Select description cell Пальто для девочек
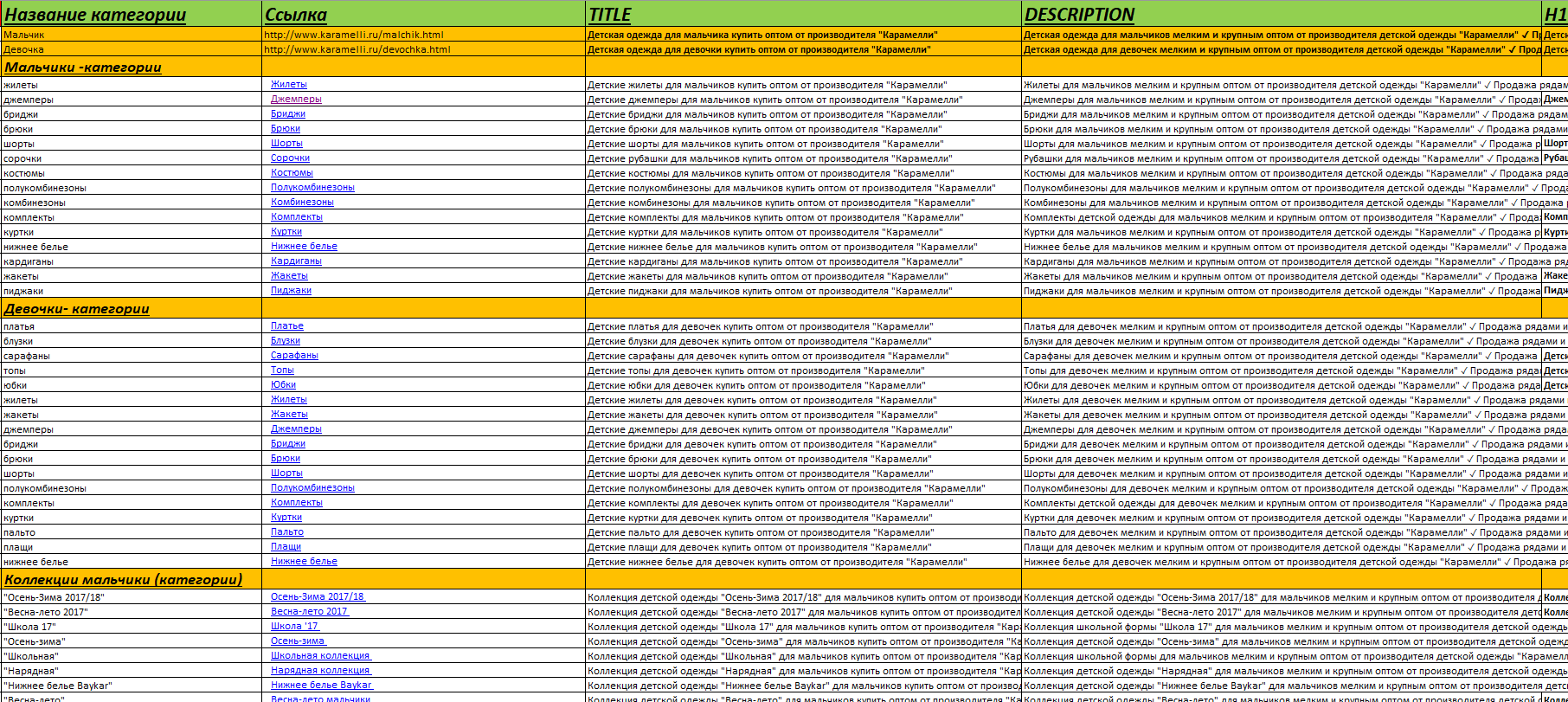Image resolution: width=1568 pixels, height=702 pixels. [1282, 532]
